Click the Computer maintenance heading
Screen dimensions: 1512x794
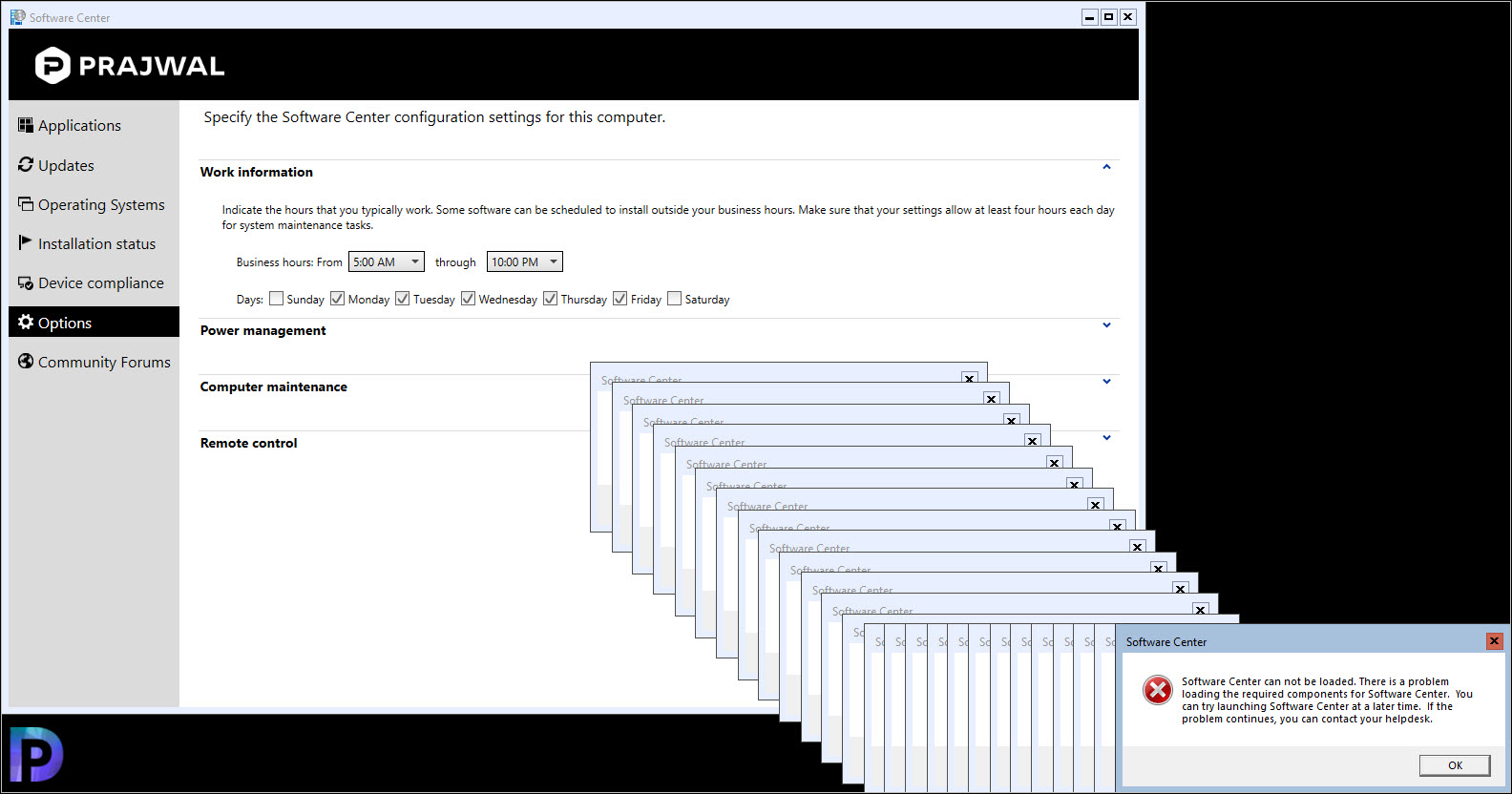273,387
